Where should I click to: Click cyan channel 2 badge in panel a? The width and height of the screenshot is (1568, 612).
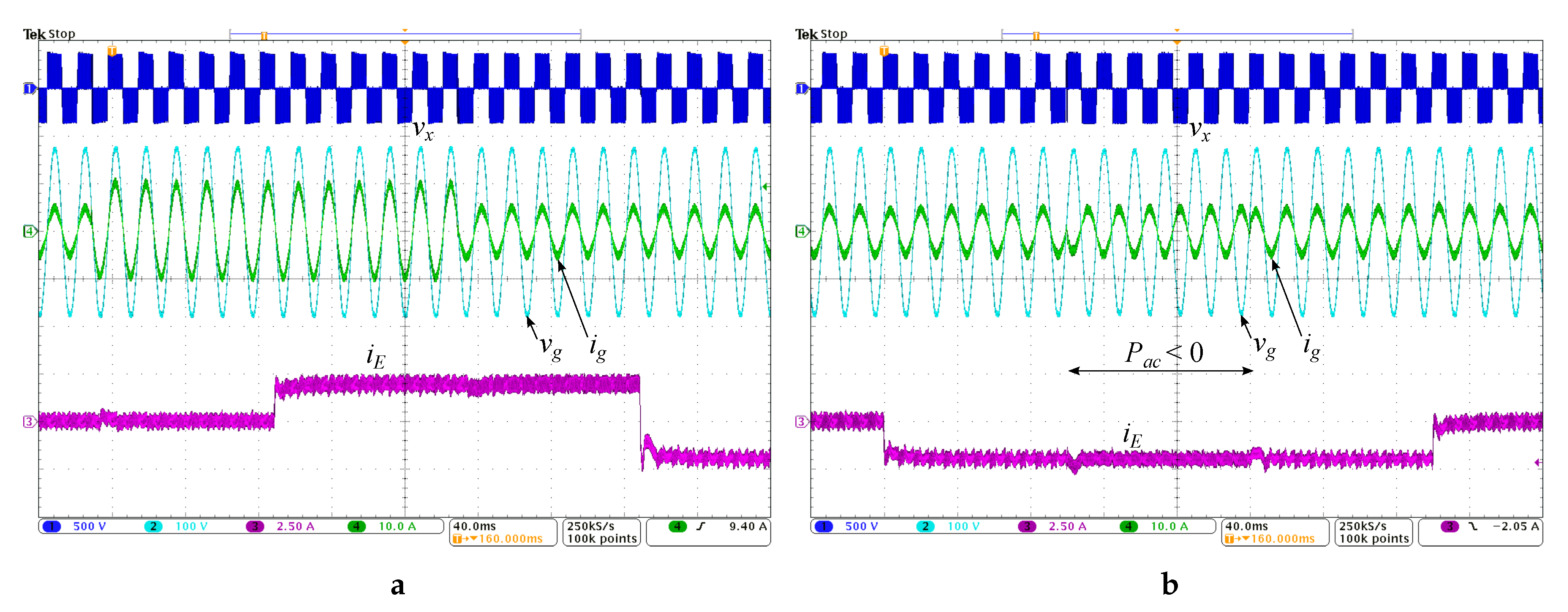[153, 526]
